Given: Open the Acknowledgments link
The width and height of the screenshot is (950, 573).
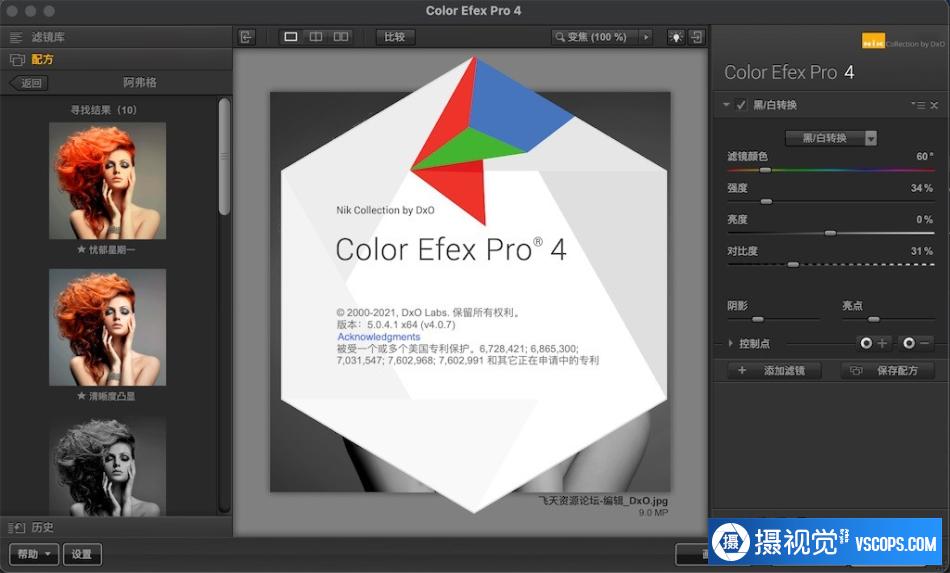Looking at the screenshot, I should (379, 337).
